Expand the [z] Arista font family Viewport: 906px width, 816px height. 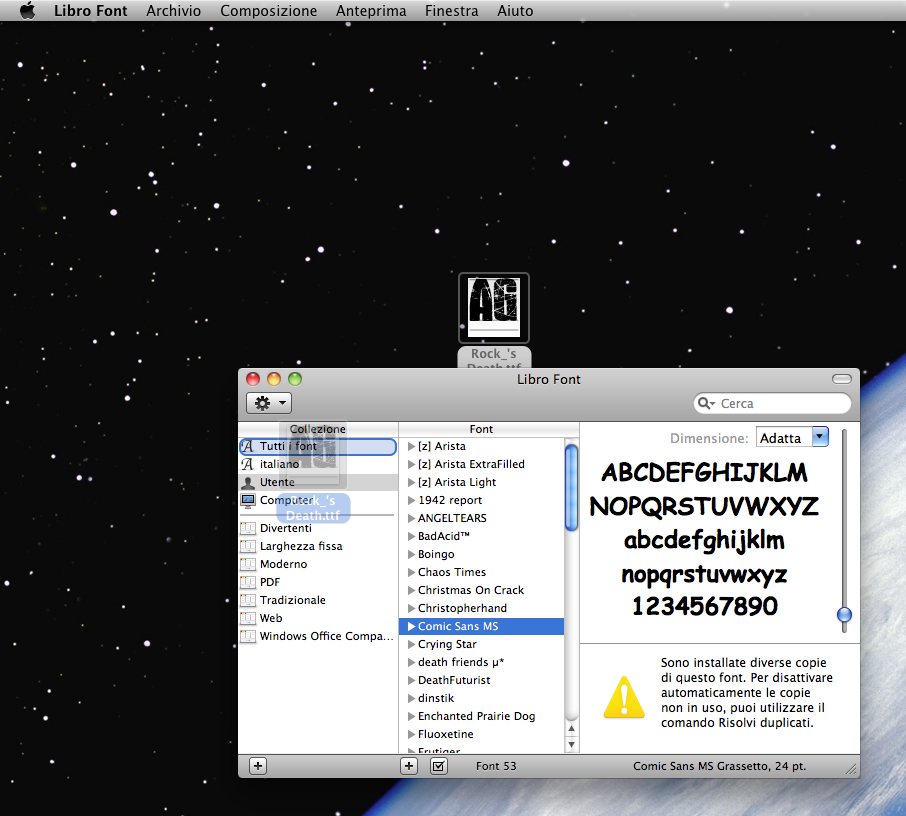pos(411,446)
